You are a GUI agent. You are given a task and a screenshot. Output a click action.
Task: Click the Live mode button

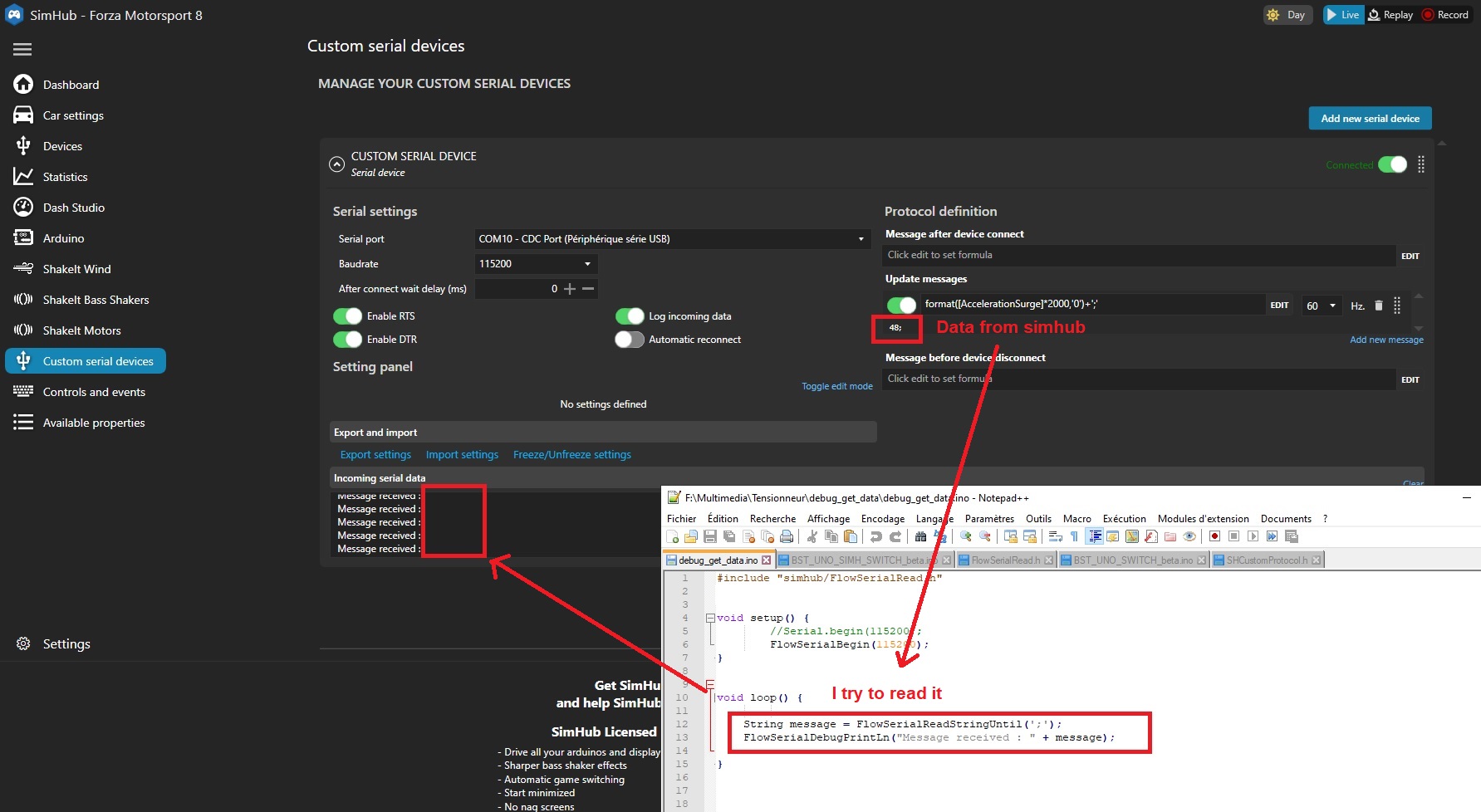[x=1343, y=15]
